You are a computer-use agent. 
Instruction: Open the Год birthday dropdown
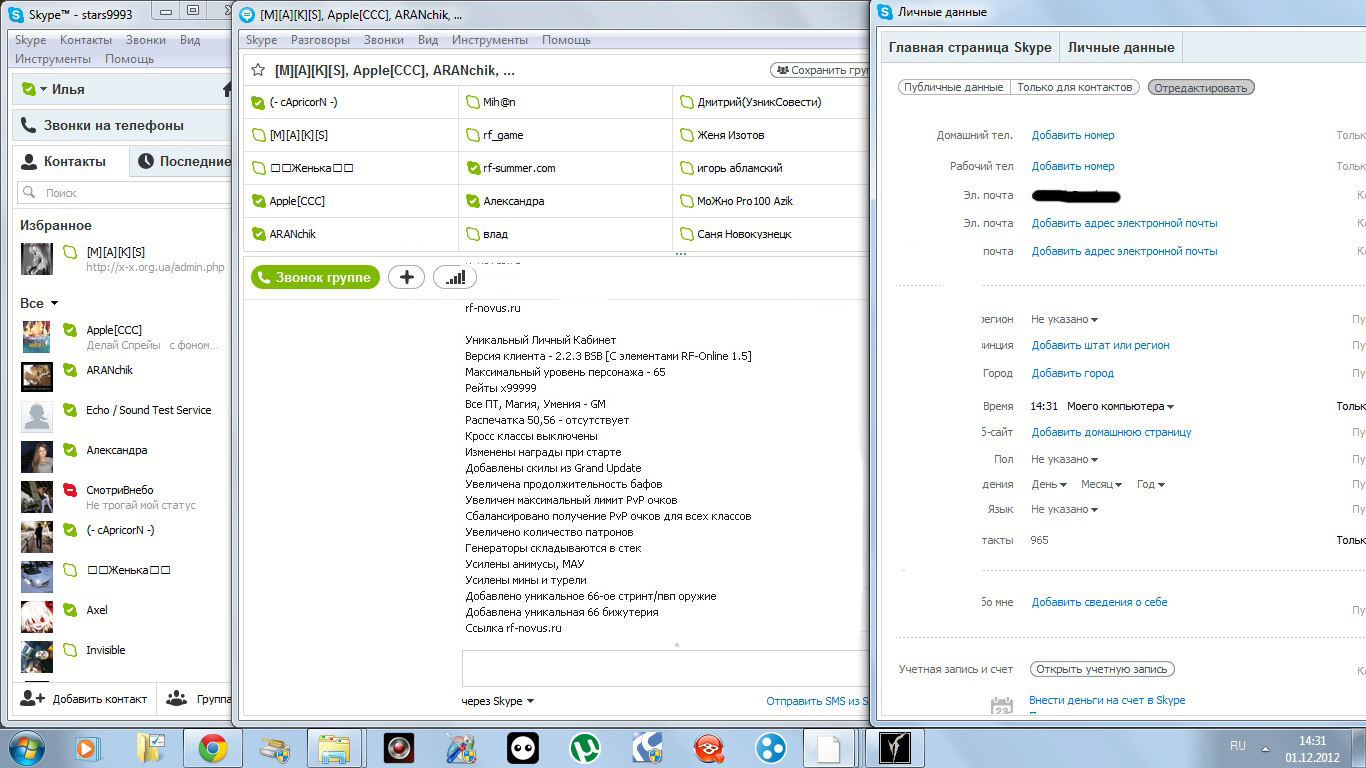coord(1151,484)
